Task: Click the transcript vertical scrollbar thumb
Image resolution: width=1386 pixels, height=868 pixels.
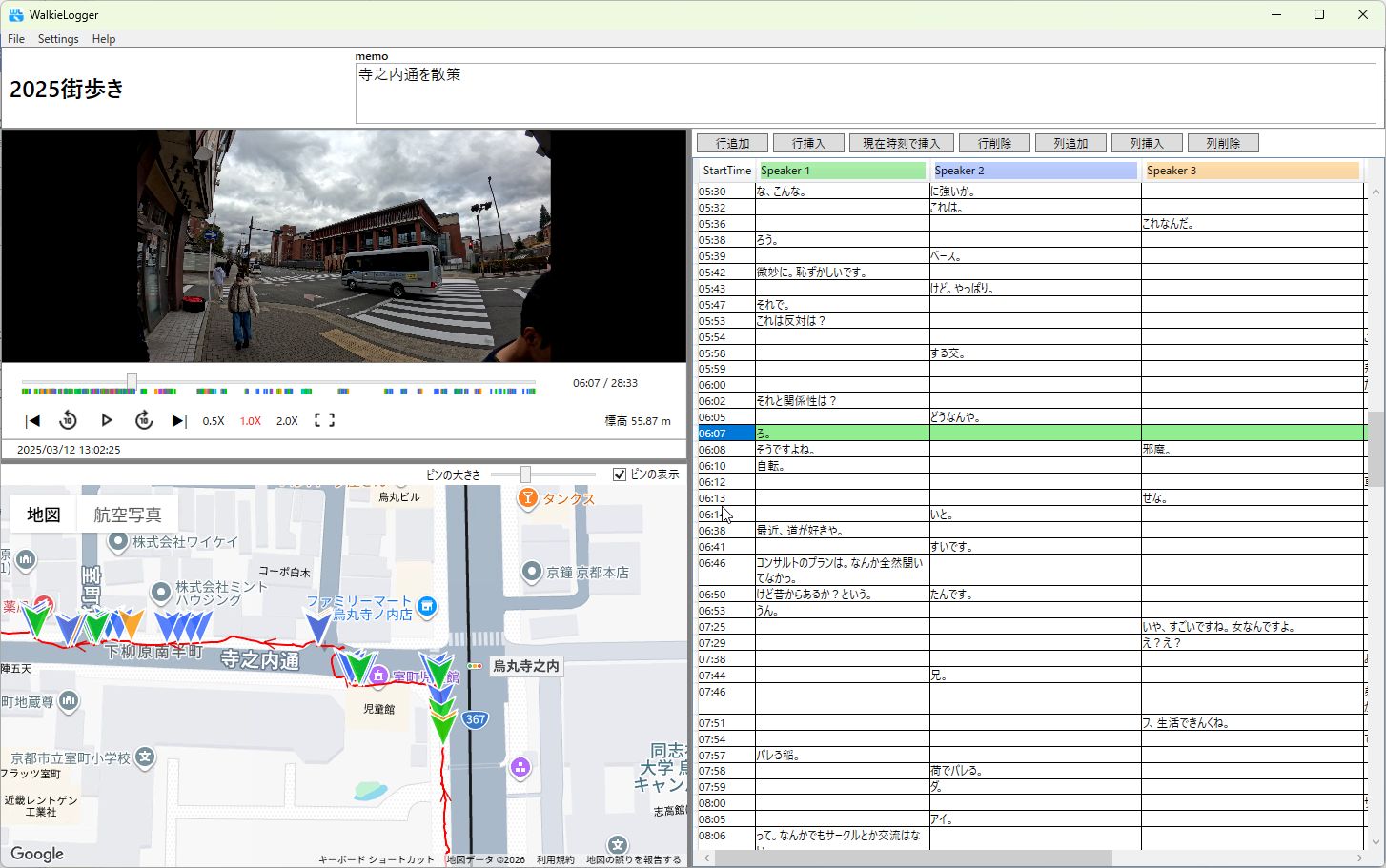Action: 1376,450
